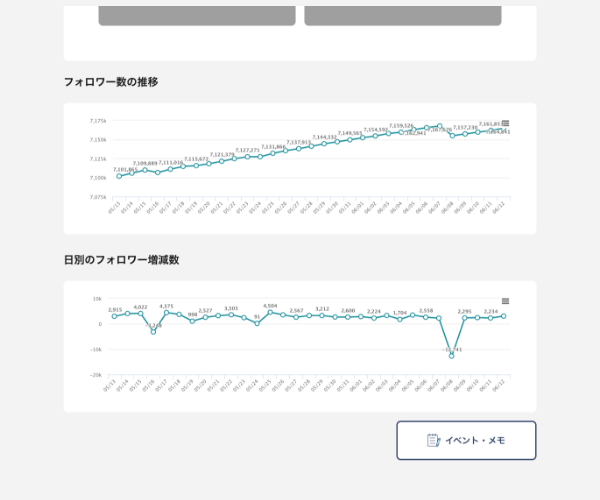Select last data point on daily change chart
Screen dimensions: 600x500
[504, 316]
